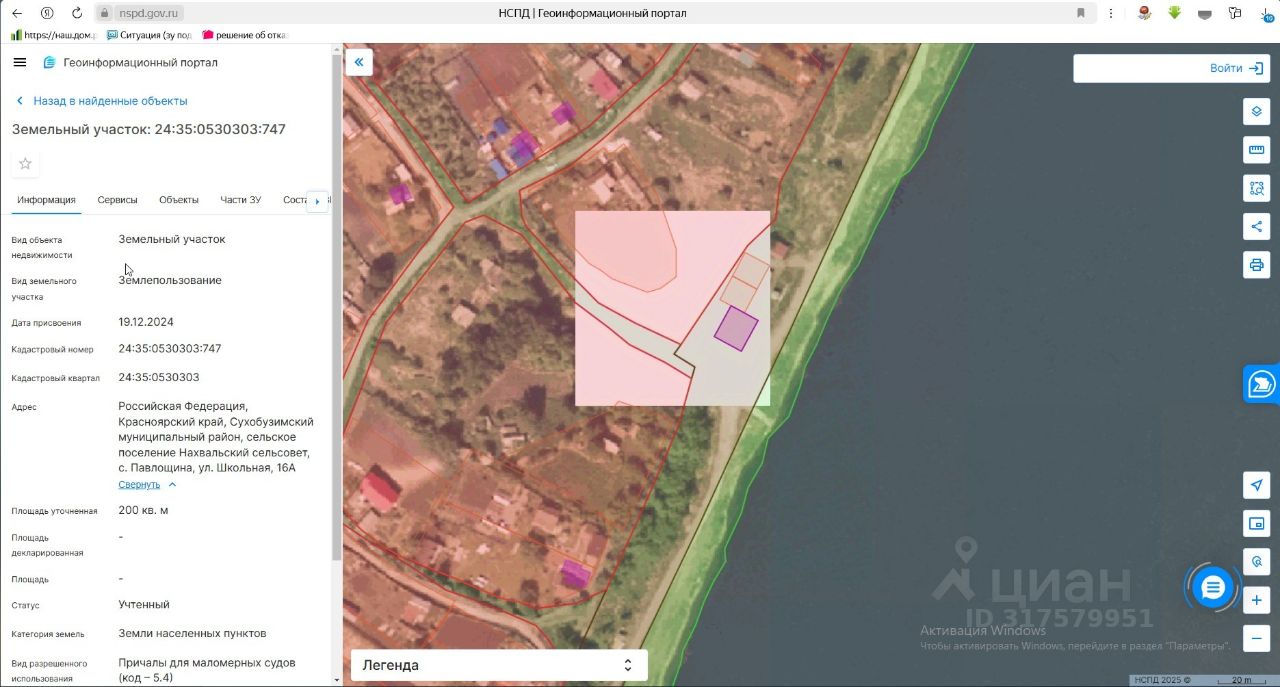Collapse the side panel with double-chevron button
Screen dimensions: 1280x687
358,63
